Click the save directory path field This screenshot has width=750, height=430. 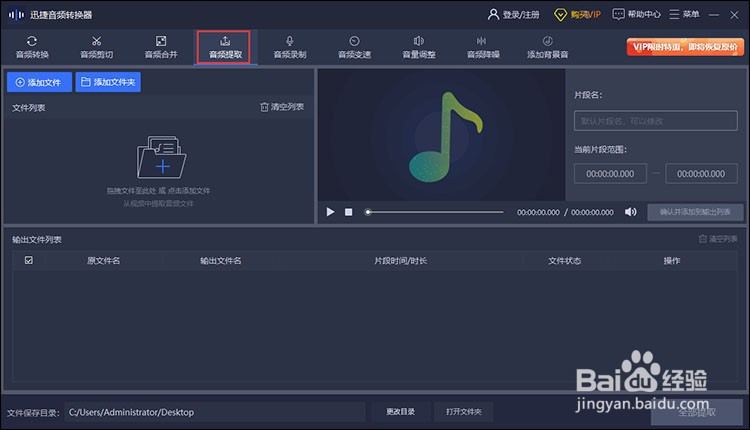click(215, 412)
